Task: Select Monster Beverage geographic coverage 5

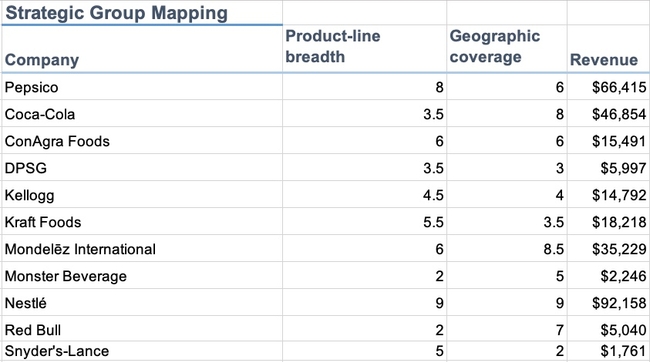Action: (507, 276)
